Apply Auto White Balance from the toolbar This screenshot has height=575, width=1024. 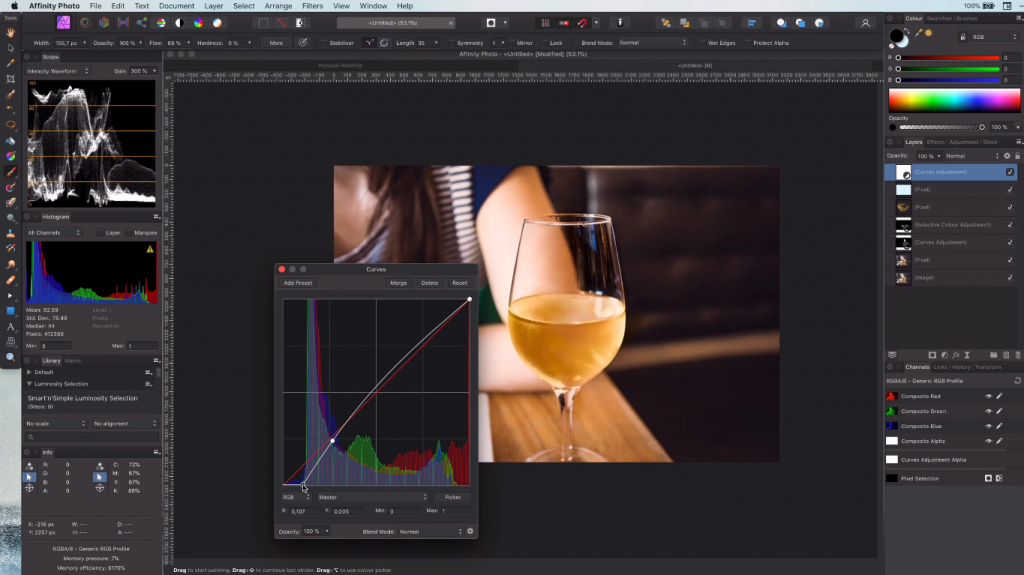point(217,23)
